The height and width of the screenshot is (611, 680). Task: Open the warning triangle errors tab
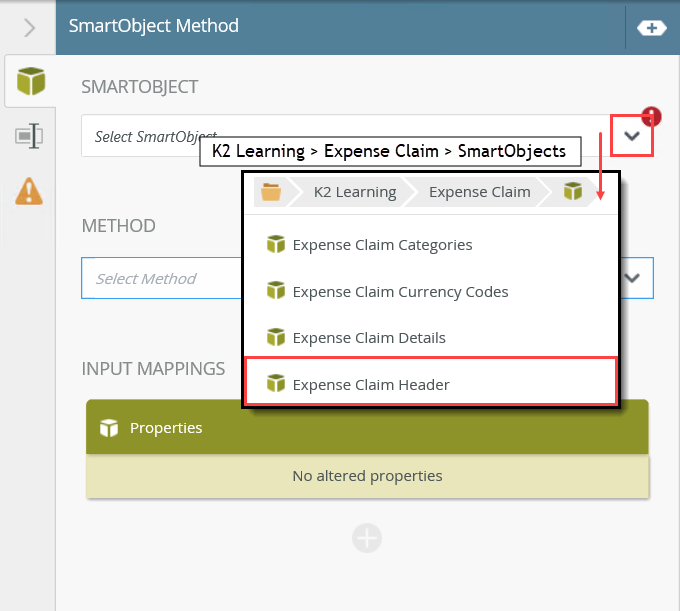click(x=30, y=189)
